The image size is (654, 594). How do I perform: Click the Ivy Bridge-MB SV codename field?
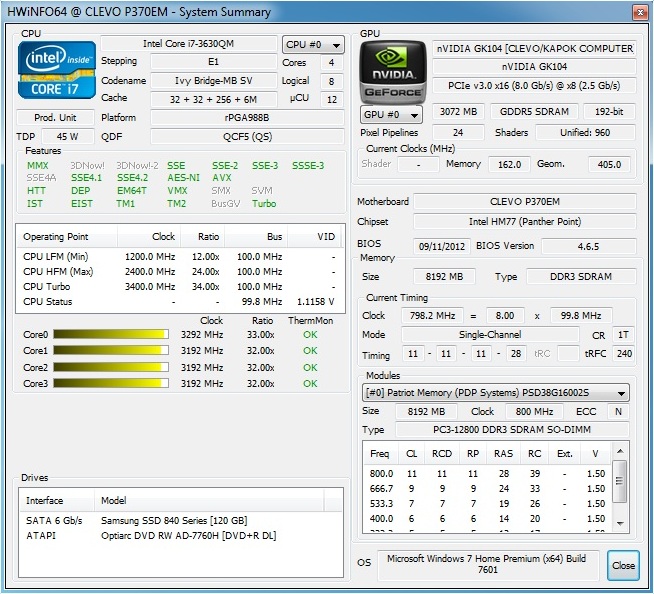tap(214, 81)
